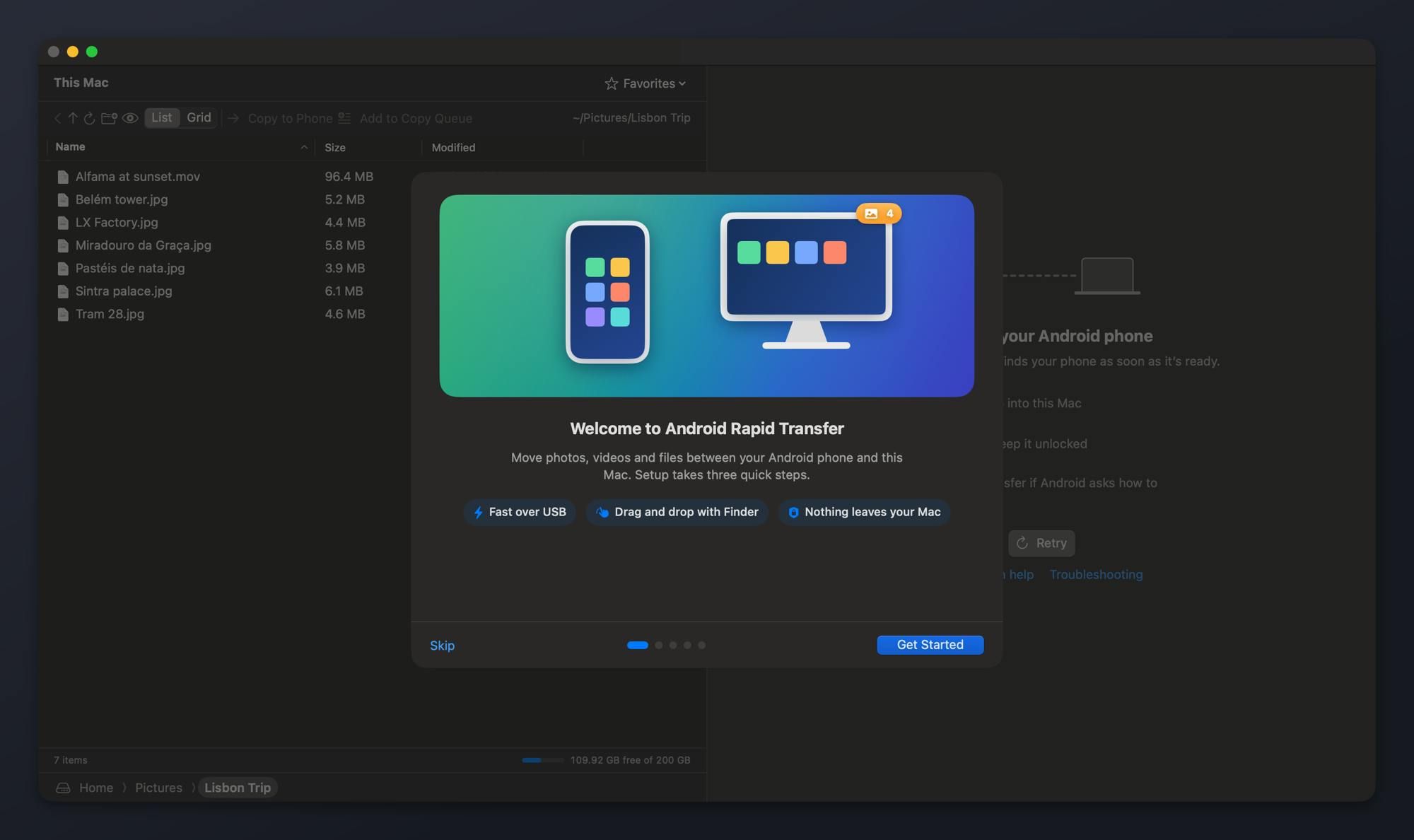The height and width of the screenshot is (840, 1414).
Task: Click the welcome banner illustration
Action: 706,296
